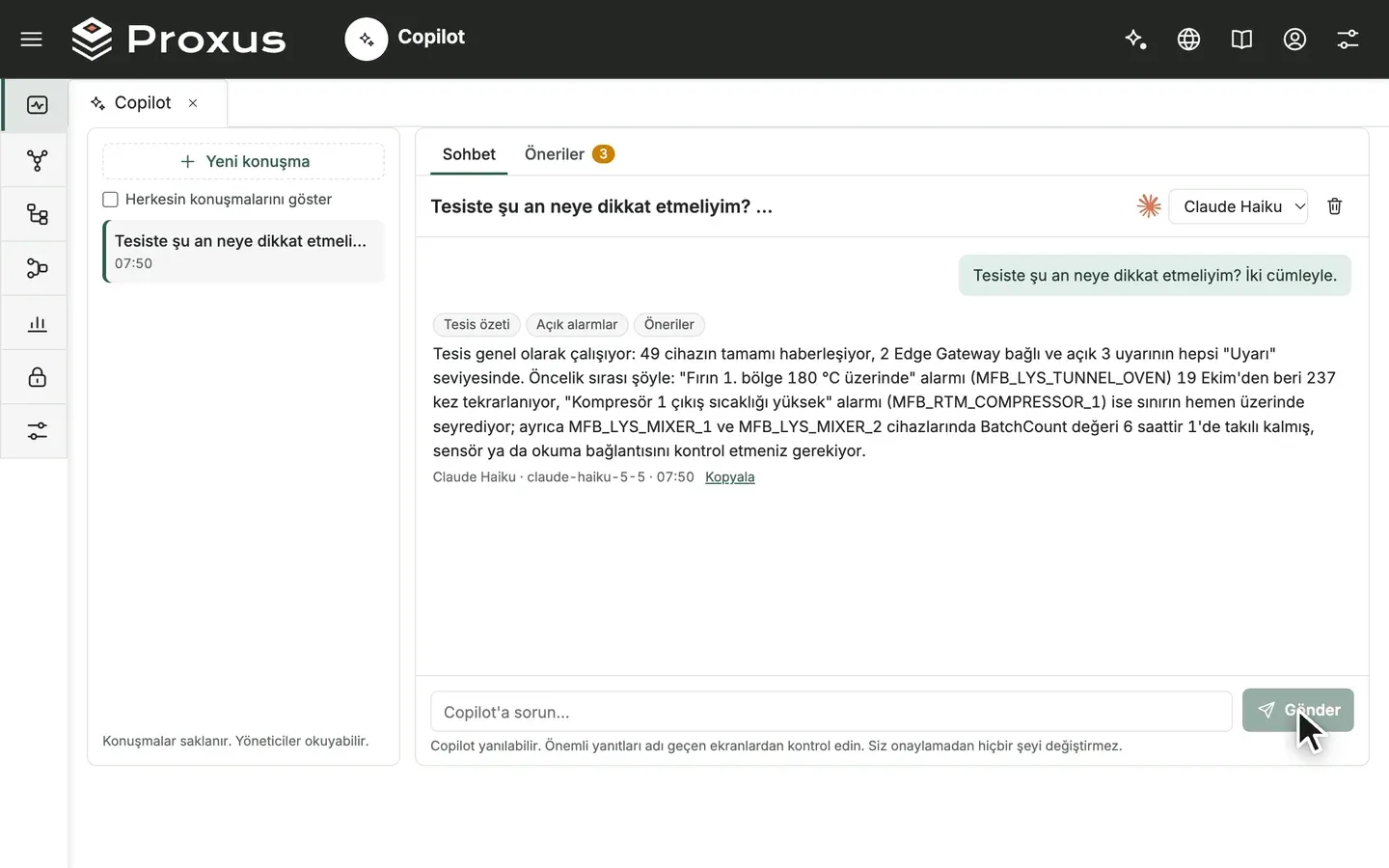Click the user message bubble ending İki cümleyle
This screenshot has width=1389, height=868.
(1155, 276)
